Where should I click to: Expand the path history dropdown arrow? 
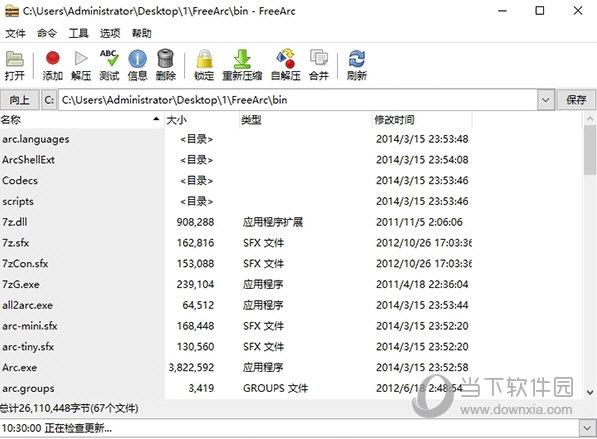click(546, 100)
